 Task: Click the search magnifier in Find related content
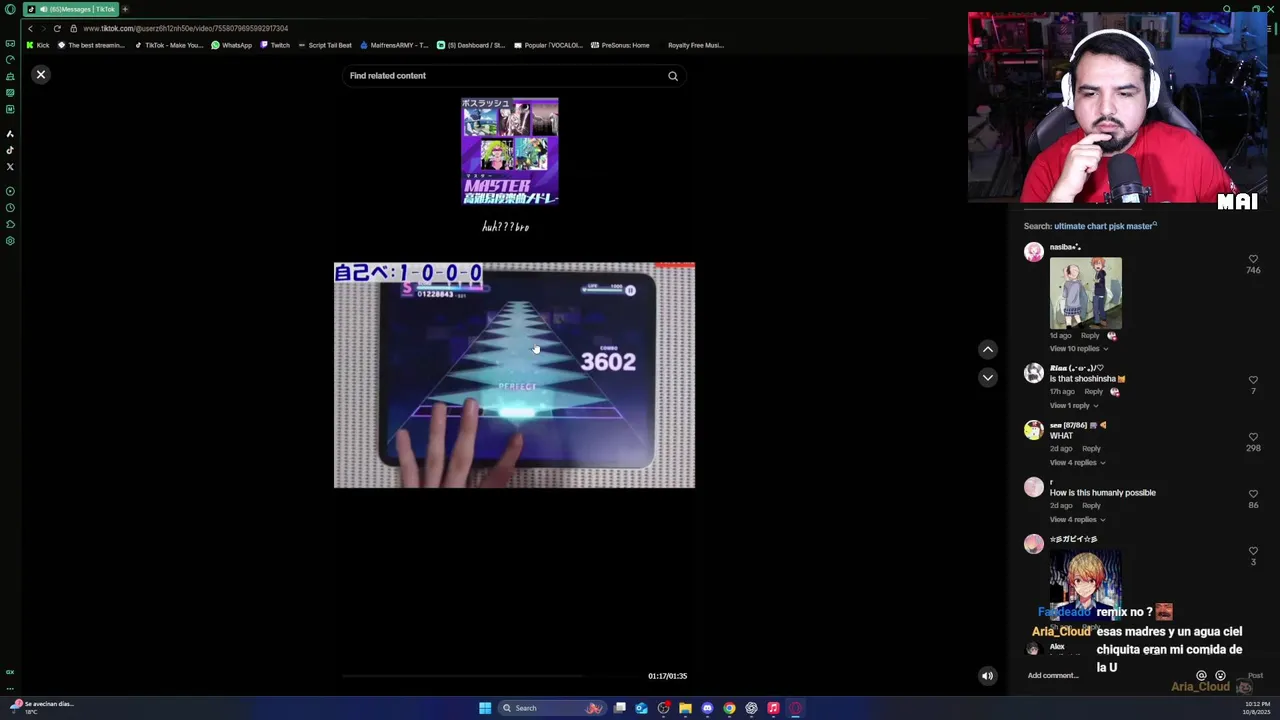click(x=673, y=76)
